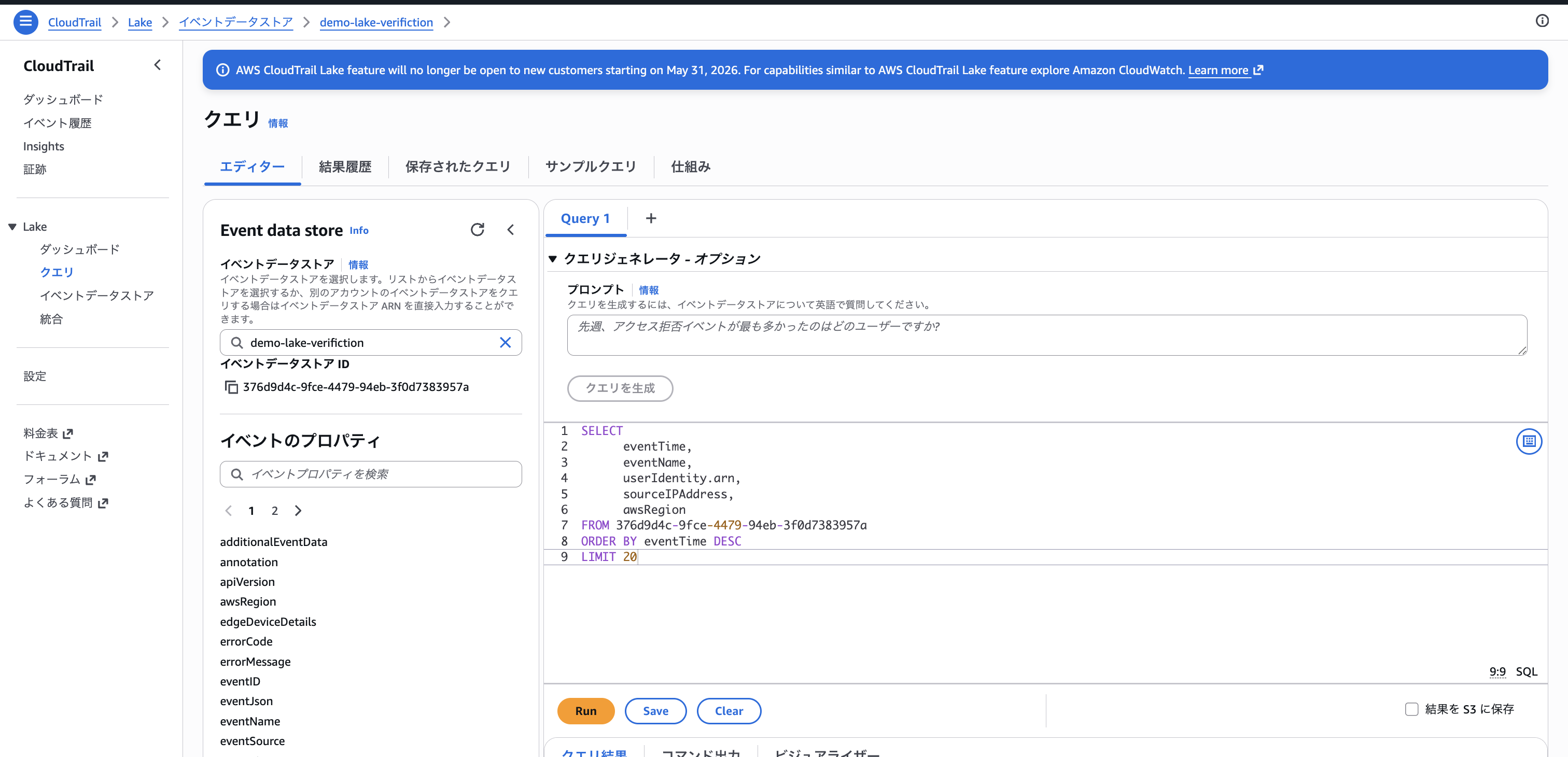Enable 結果を S3 に保存 checkbox

click(x=1411, y=709)
